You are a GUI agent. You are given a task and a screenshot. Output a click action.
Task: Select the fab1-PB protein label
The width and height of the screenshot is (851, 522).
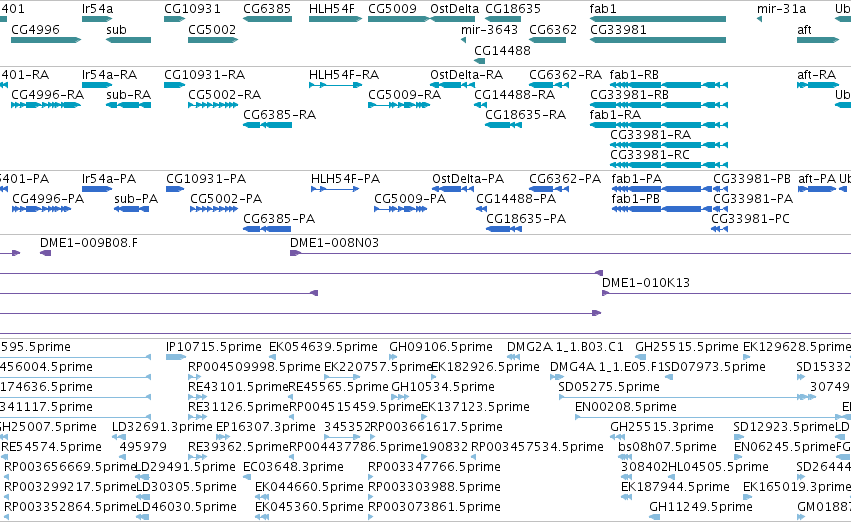point(636,199)
